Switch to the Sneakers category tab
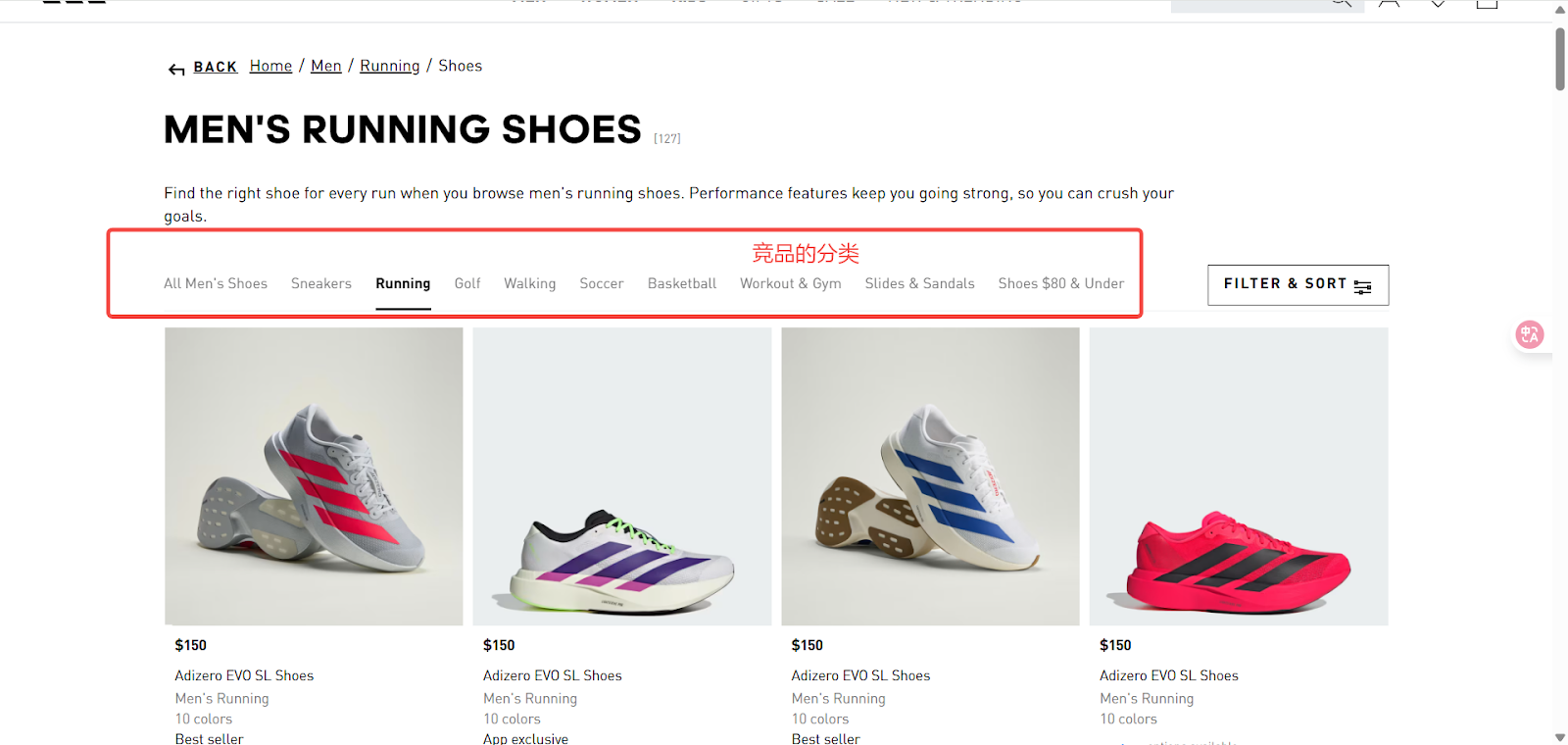 [x=320, y=283]
